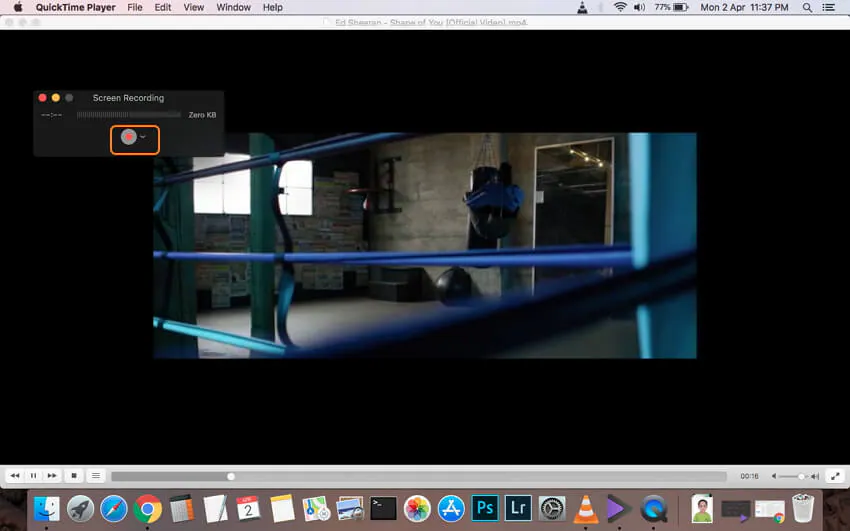Start screen recording with the red record button
Screen dimensions: 850x531
point(128,137)
